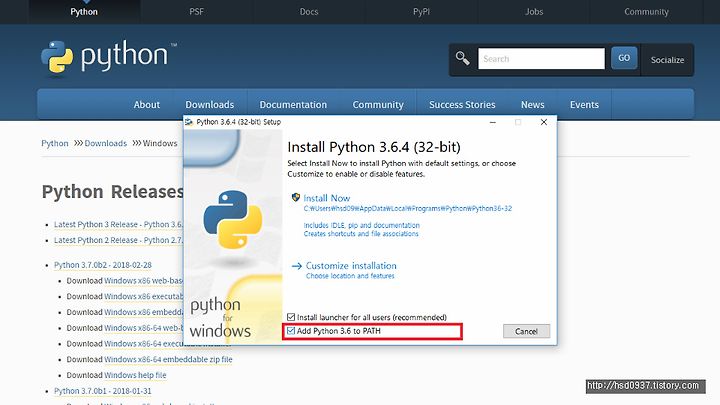This screenshot has height=405, width=720.
Task: Open the Python tab in top bar
Action: click(x=84, y=12)
